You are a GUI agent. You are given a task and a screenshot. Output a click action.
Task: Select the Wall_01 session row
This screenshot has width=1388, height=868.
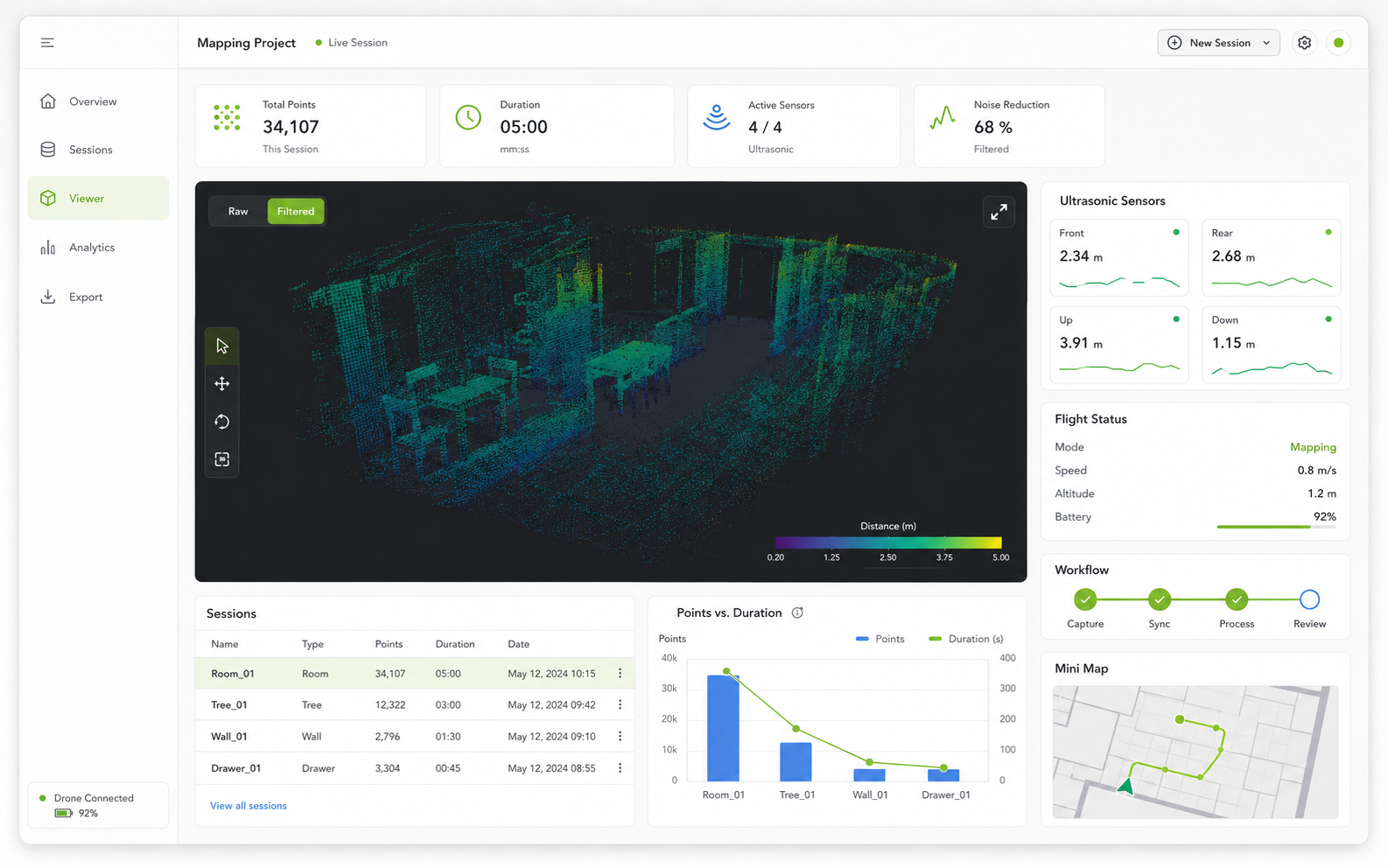(415, 737)
